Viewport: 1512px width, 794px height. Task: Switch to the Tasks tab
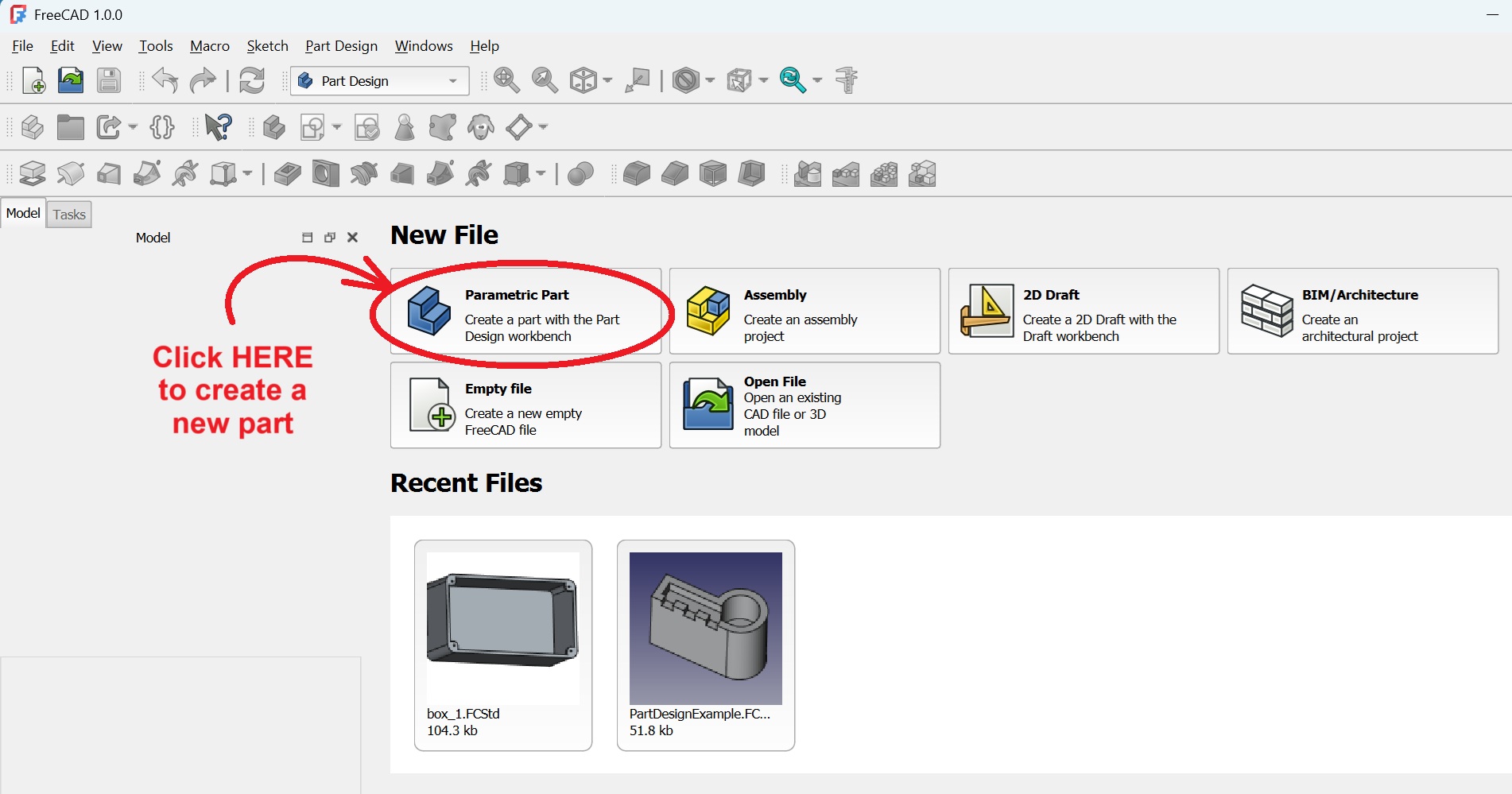(68, 213)
